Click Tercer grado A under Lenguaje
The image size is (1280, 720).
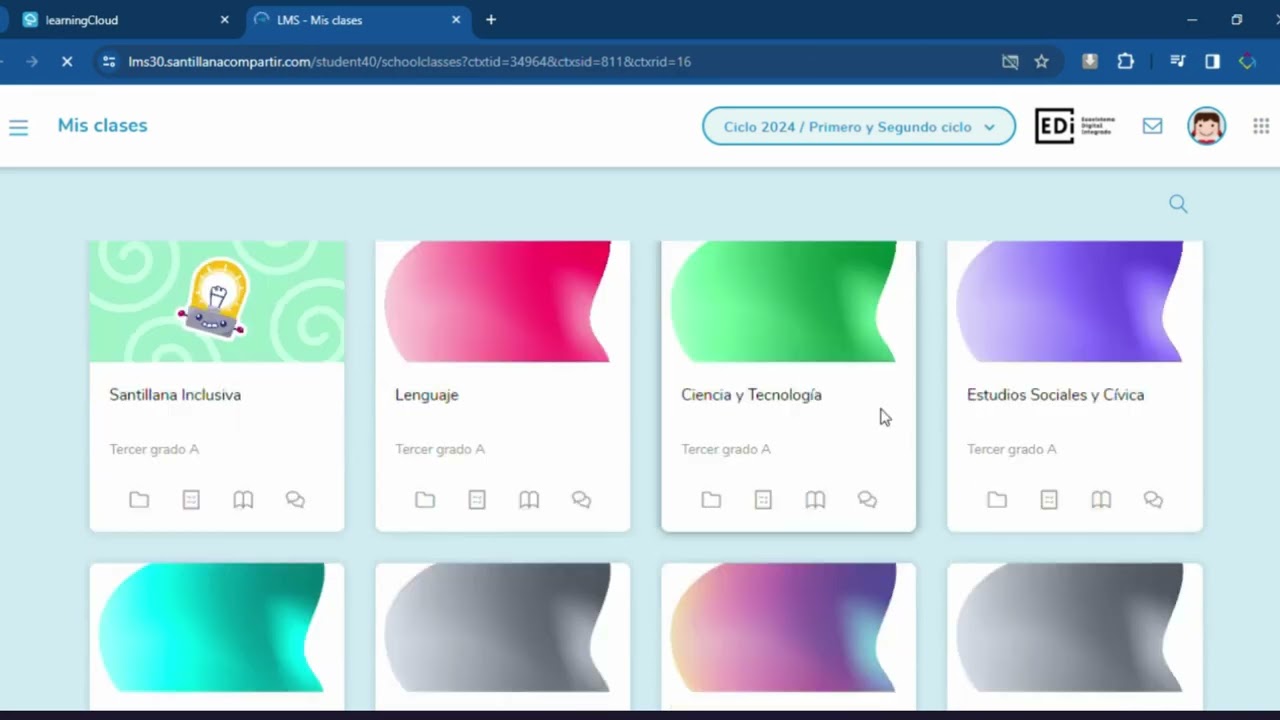tap(440, 449)
